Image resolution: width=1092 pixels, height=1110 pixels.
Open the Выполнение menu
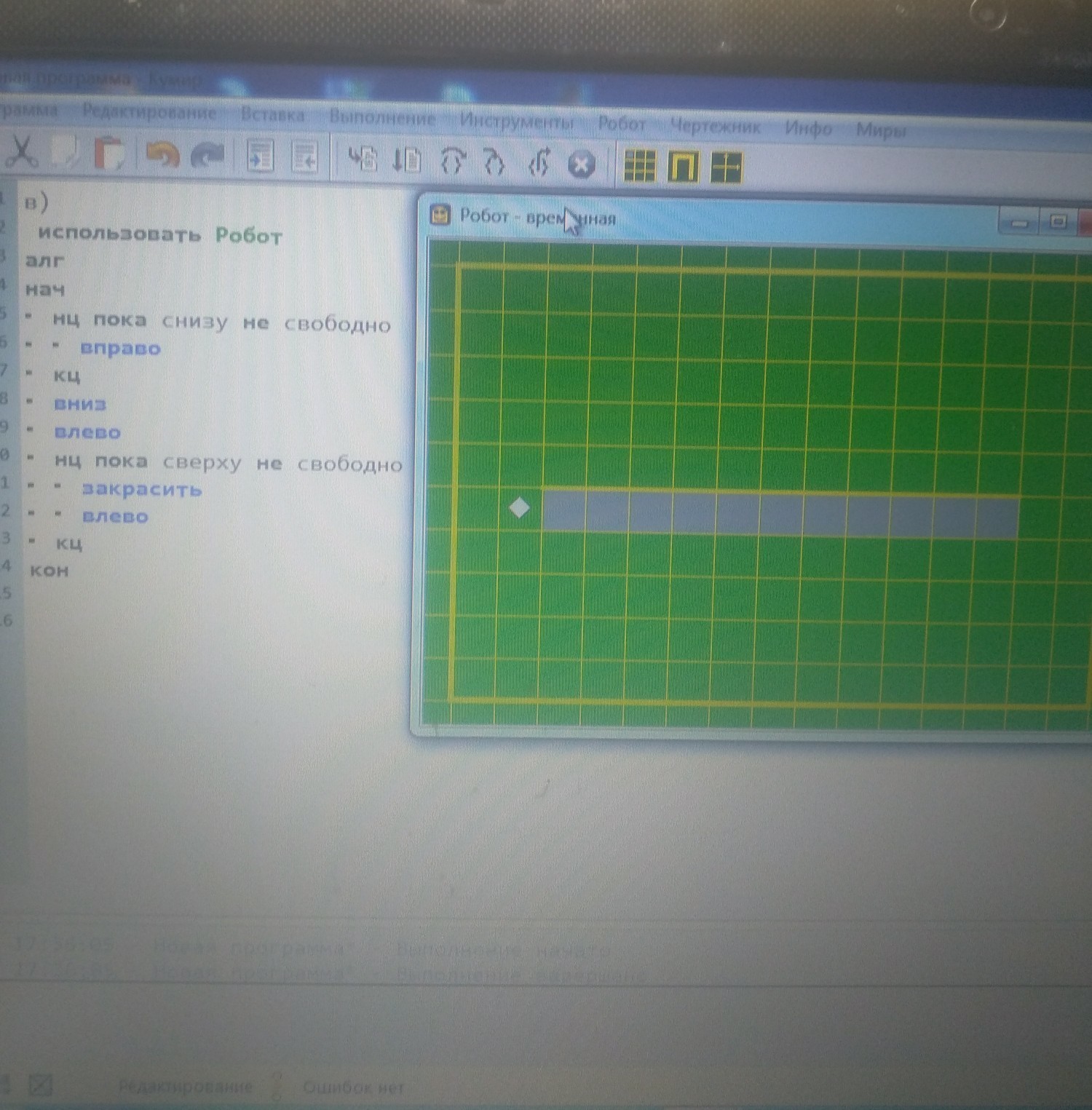tap(382, 119)
